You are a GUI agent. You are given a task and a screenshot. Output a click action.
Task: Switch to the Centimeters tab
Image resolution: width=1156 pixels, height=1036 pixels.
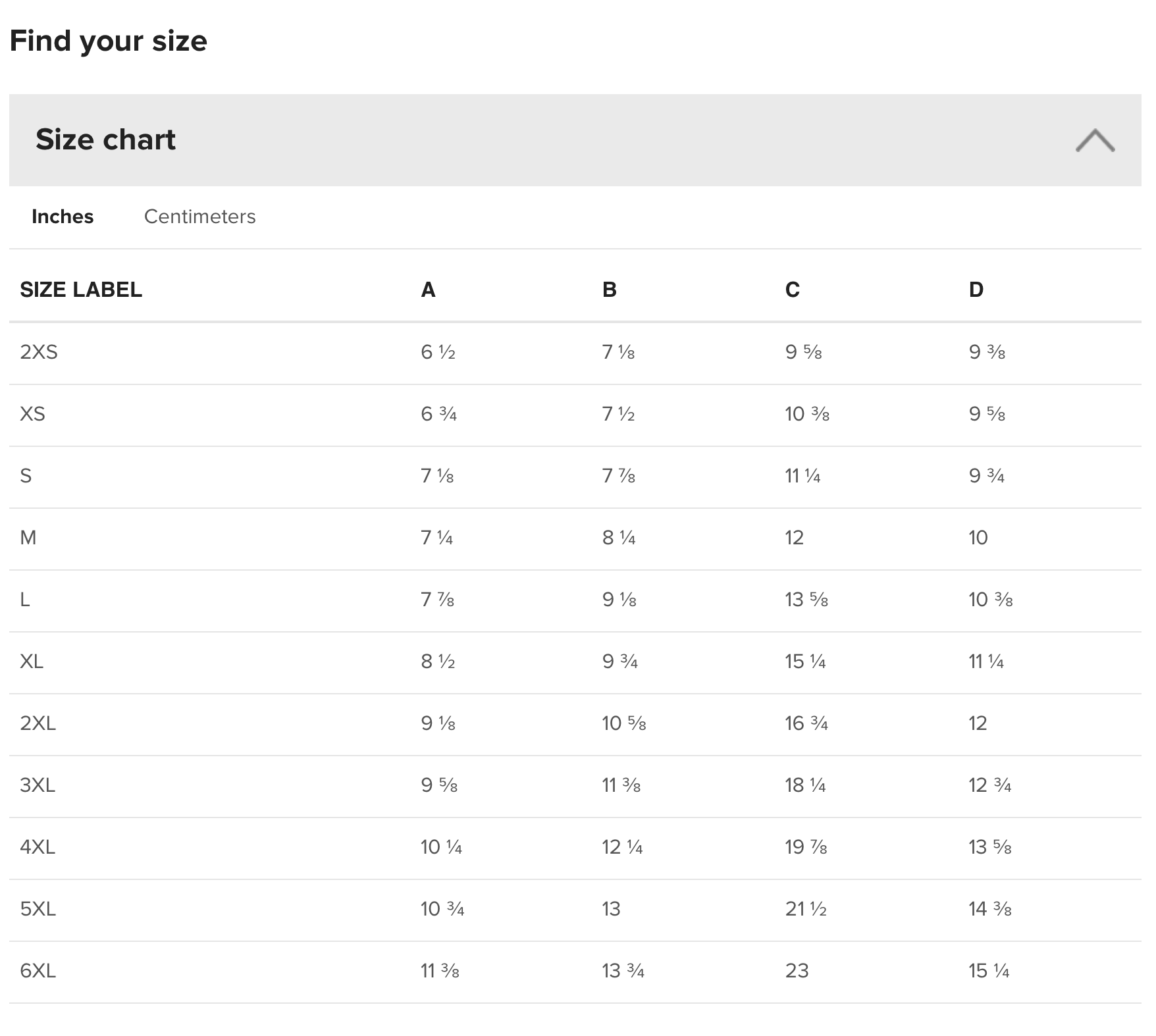199,217
